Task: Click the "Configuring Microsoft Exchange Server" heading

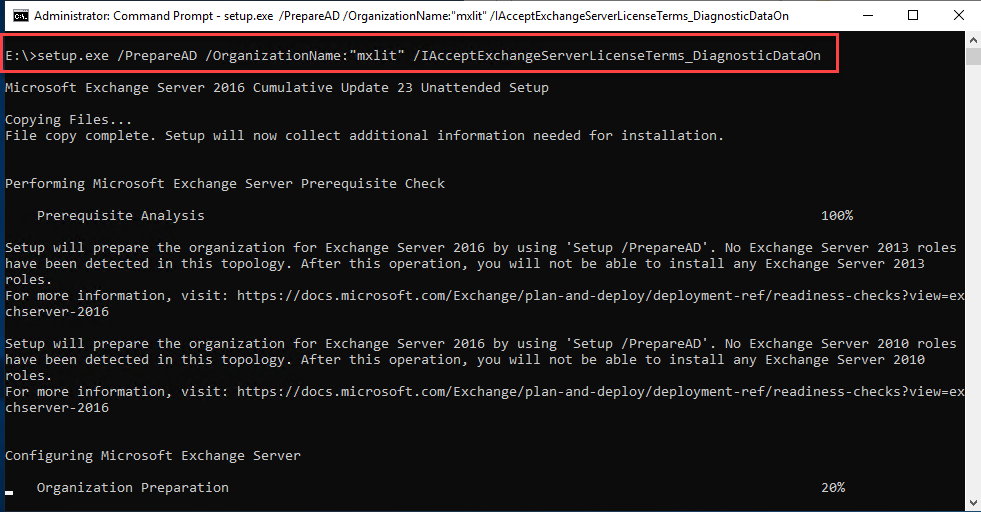Action: 152,455
